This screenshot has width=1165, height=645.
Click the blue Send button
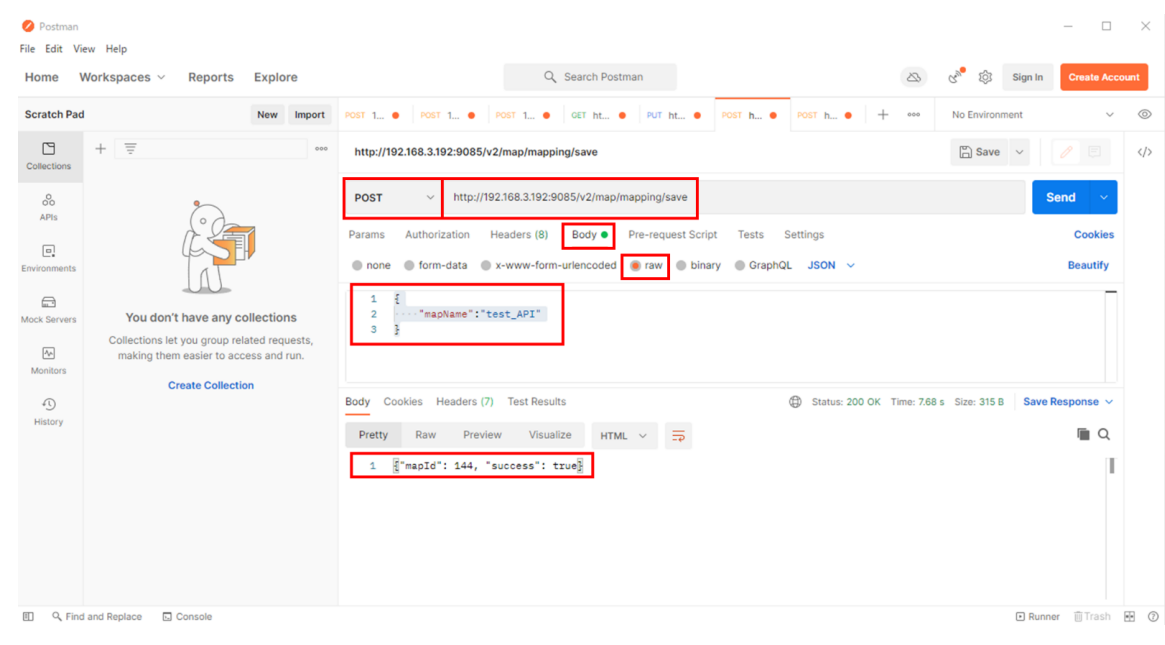tap(1060, 198)
